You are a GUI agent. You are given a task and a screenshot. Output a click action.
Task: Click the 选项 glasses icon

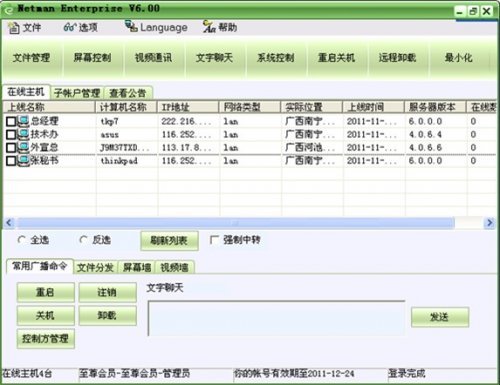[70, 27]
